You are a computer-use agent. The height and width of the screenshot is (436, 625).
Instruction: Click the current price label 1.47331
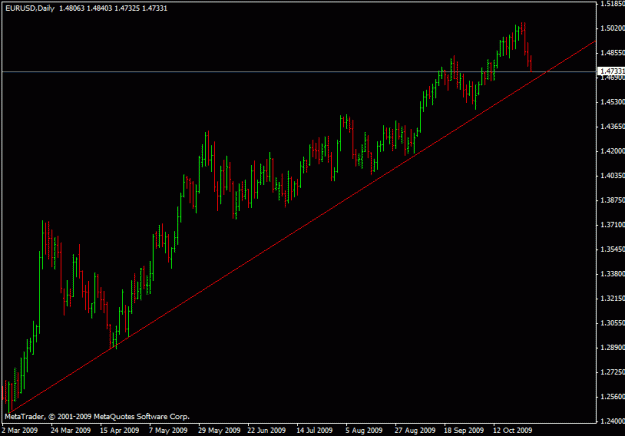pos(612,71)
